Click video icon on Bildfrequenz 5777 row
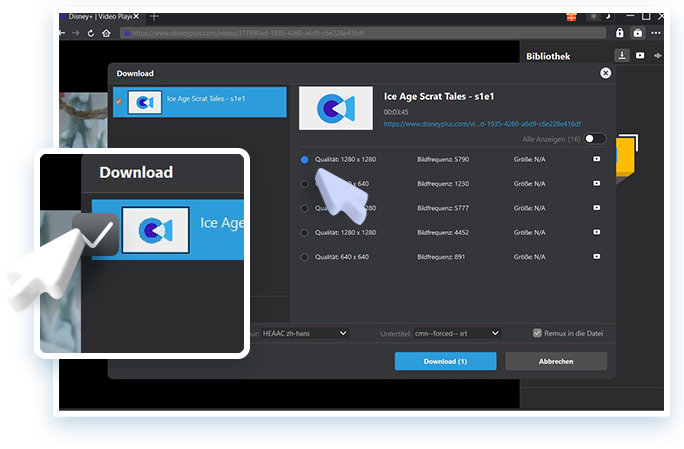684x449 pixels. click(x=596, y=208)
